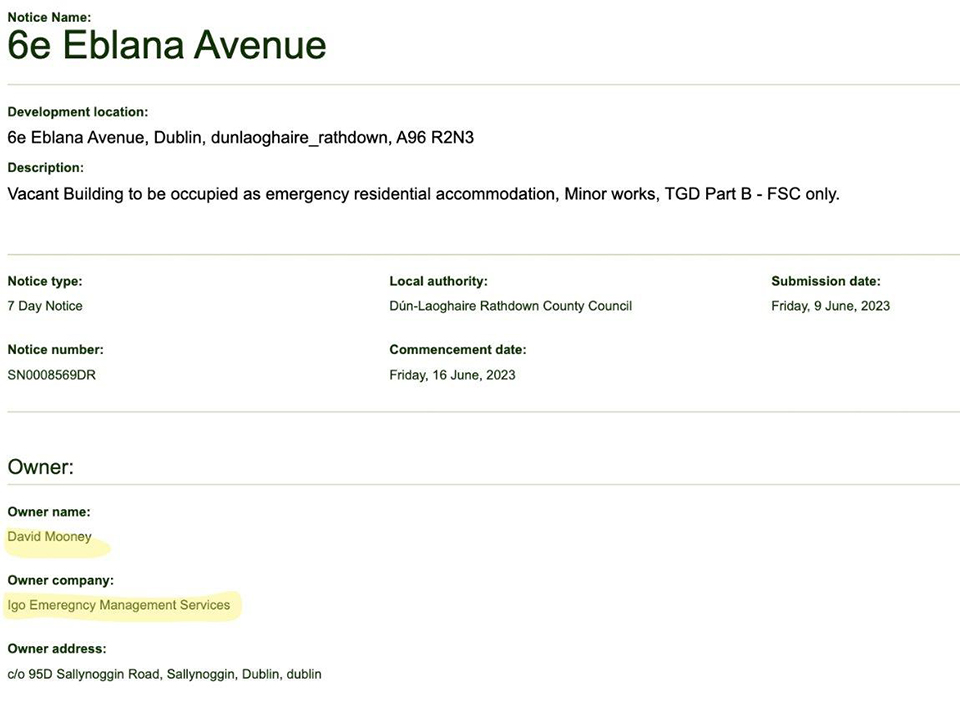Click the 'Friday, 9 June, 2023' submission date
The height and width of the screenshot is (728, 960).
pos(830,306)
